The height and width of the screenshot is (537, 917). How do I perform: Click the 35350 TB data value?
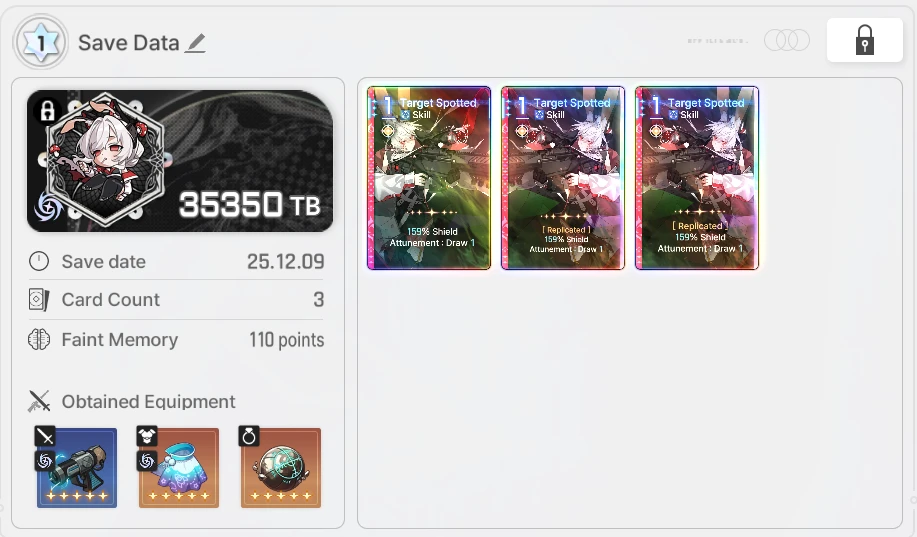(x=250, y=205)
